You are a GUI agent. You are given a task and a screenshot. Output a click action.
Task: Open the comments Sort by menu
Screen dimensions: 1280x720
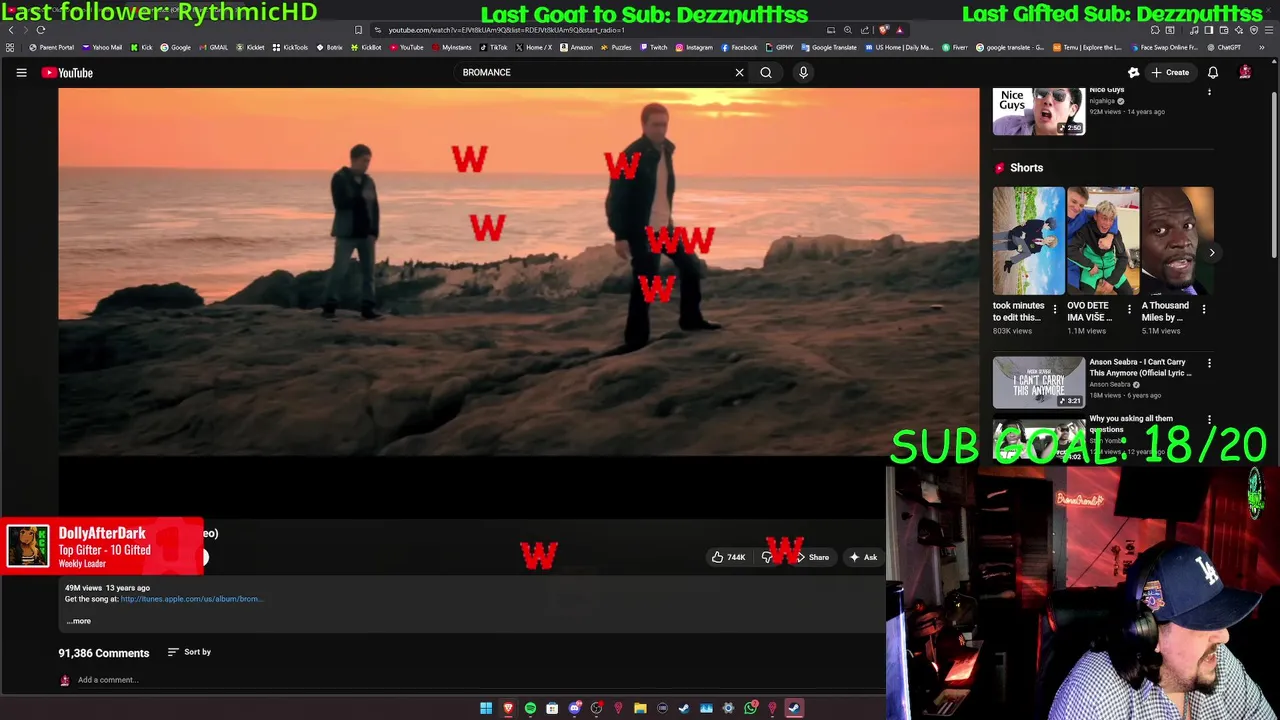[x=189, y=652]
